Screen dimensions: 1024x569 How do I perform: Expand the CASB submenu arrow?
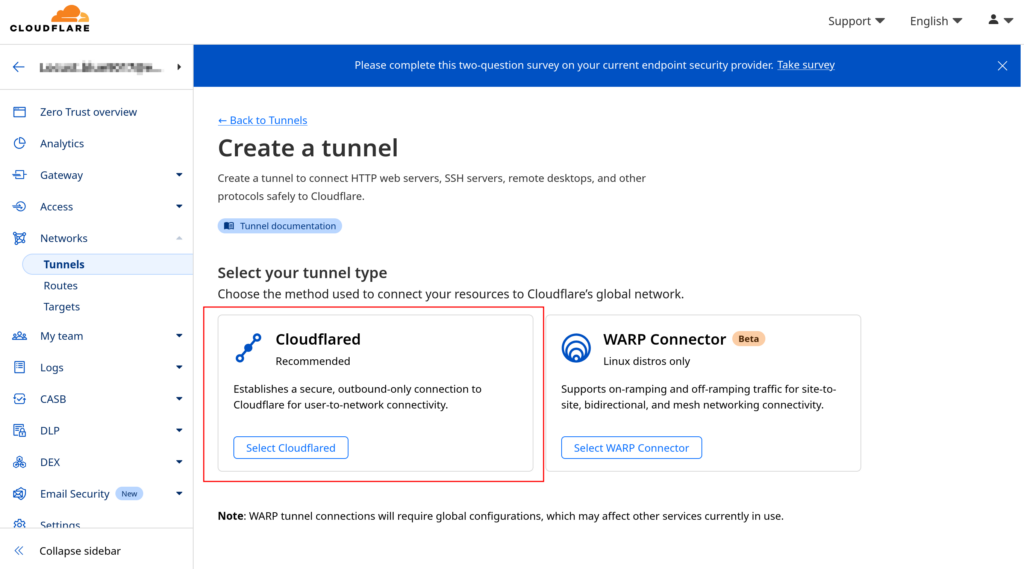point(179,398)
